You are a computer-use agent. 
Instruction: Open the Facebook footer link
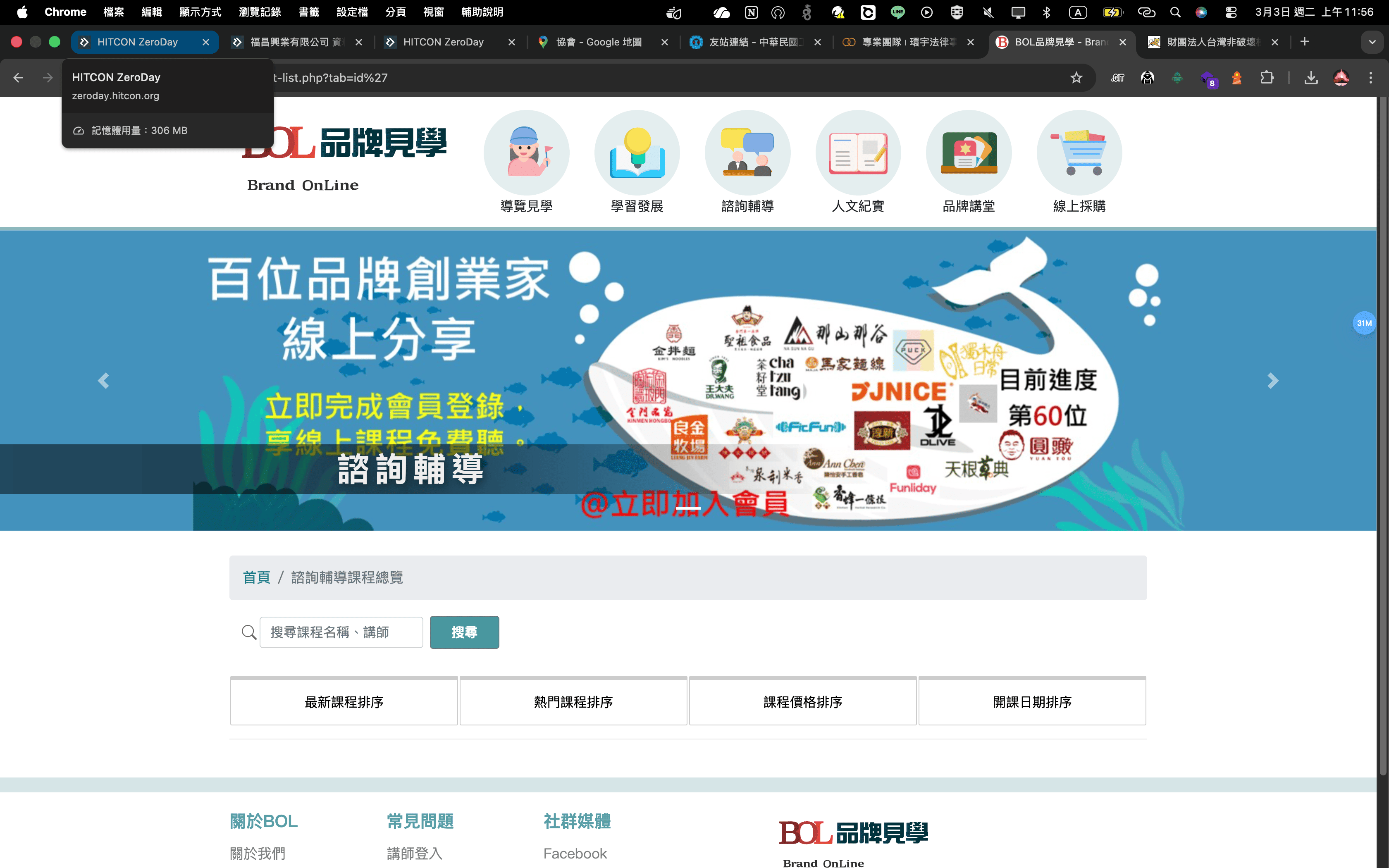tap(575, 854)
